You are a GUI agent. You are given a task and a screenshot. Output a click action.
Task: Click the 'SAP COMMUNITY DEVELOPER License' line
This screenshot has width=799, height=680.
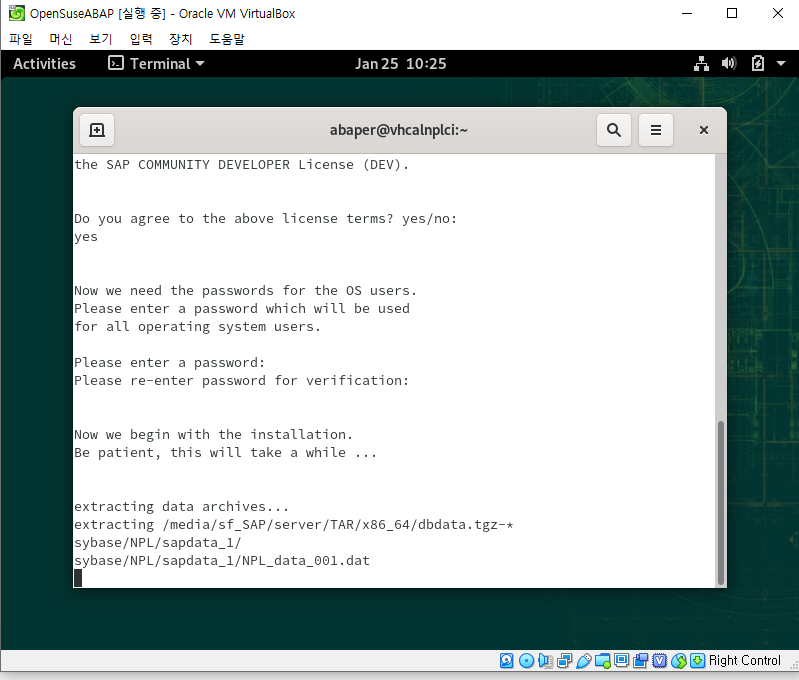(242, 165)
